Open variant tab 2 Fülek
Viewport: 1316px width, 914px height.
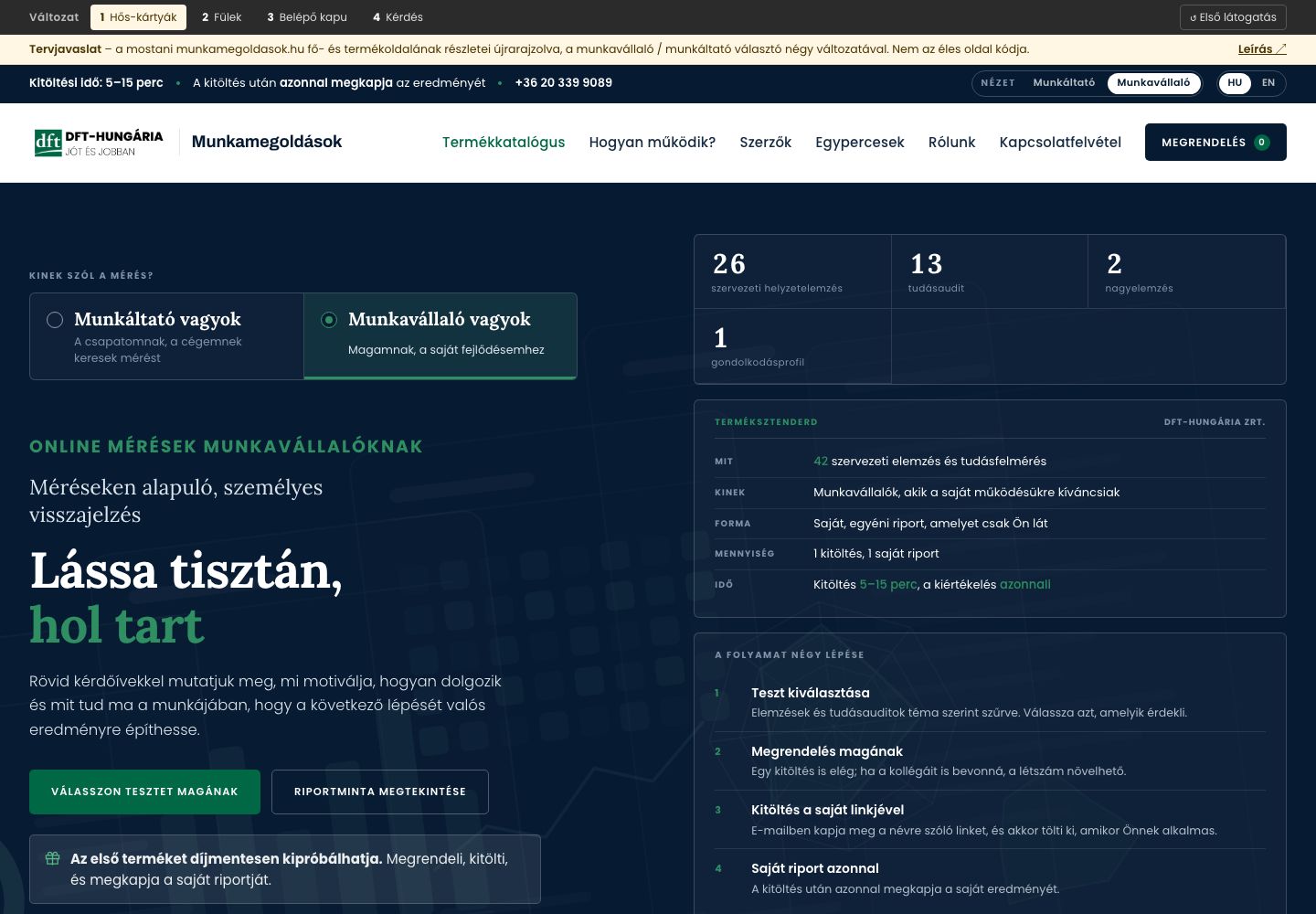click(x=222, y=17)
